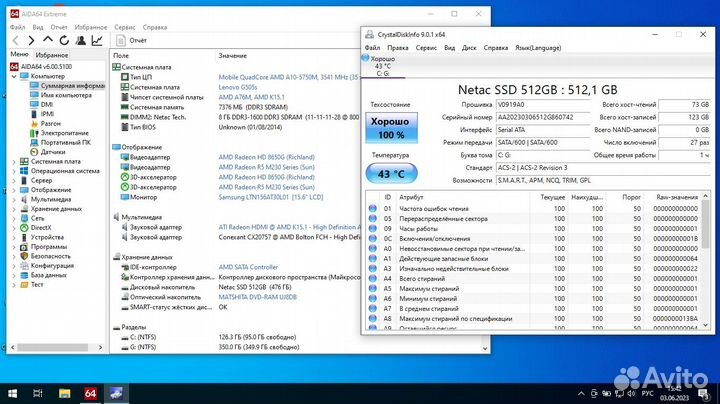The height and width of the screenshot is (404, 720).
Task: Expand the Хранение данных tree node
Action: pyautogui.click(x=14, y=209)
